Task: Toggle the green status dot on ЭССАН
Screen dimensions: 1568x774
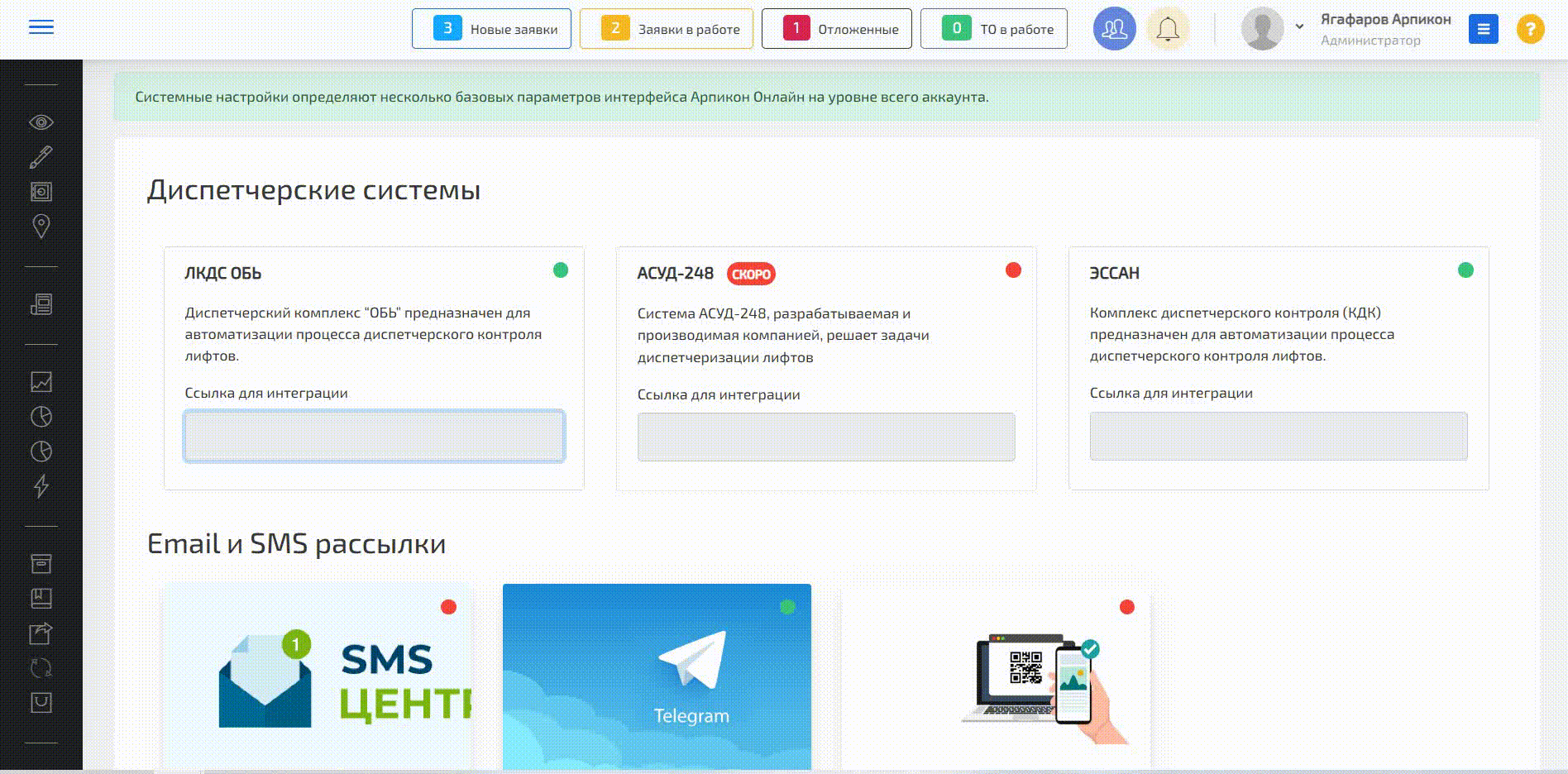Action: click(x=1465, y=270)
